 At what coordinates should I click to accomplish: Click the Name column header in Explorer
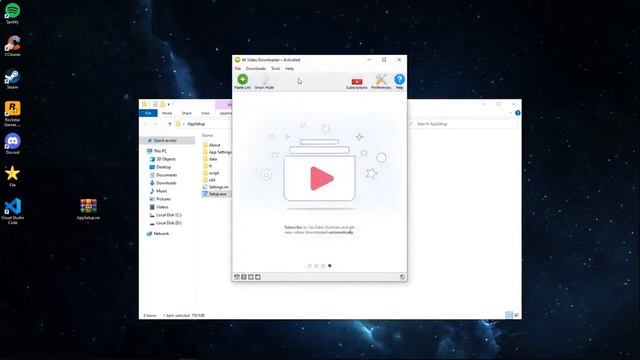tap(207, 135)
